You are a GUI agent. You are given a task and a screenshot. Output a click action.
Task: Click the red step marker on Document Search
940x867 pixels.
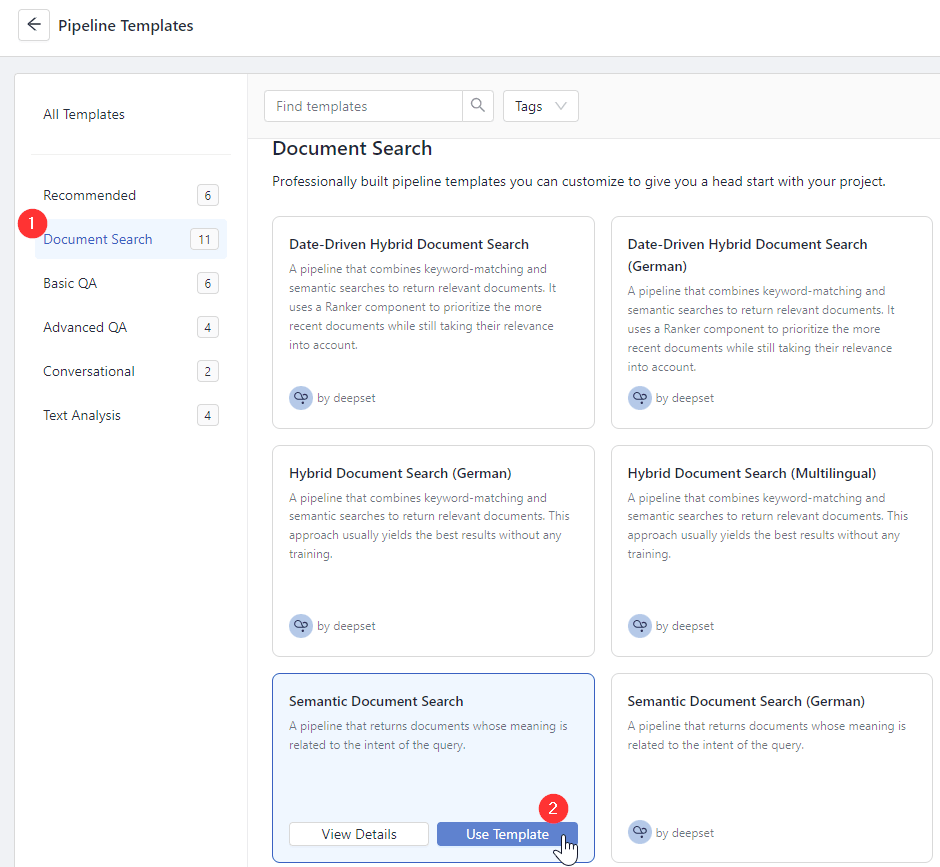pyautogui.click(x=31, y=224)
